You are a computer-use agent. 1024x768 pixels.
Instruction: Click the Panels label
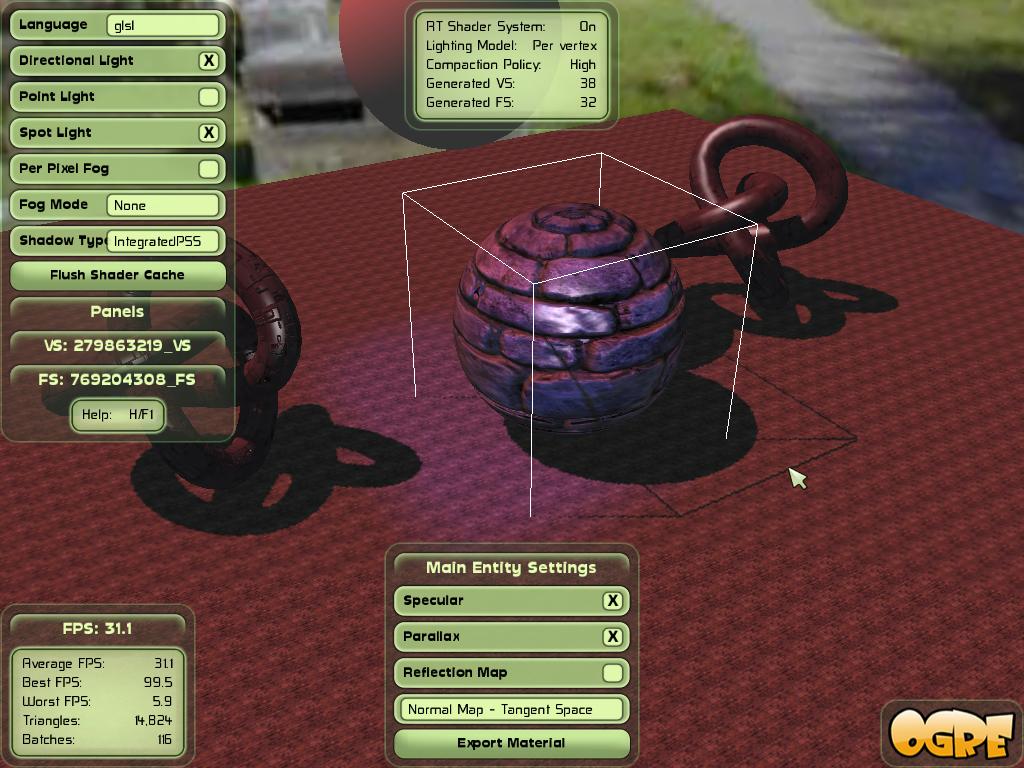click(118, 312)
